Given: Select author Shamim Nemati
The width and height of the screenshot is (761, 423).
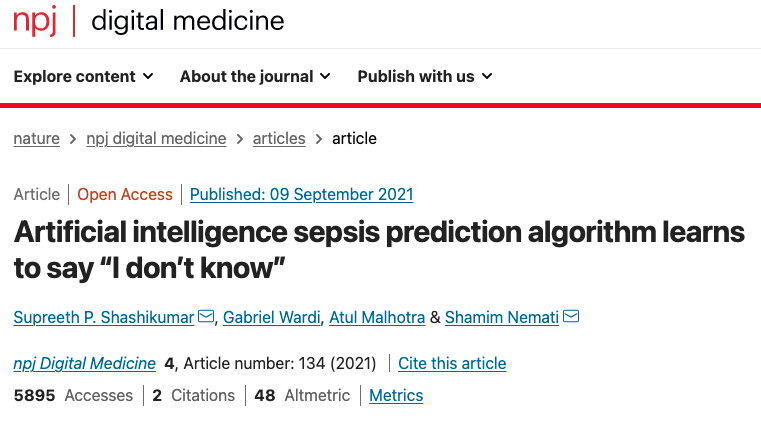Looking at the screenshot, I should (502, 317).
